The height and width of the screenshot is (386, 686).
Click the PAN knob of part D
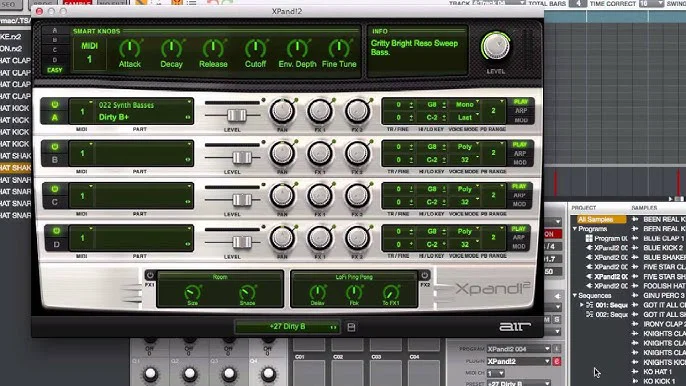(x=282, y=238)
